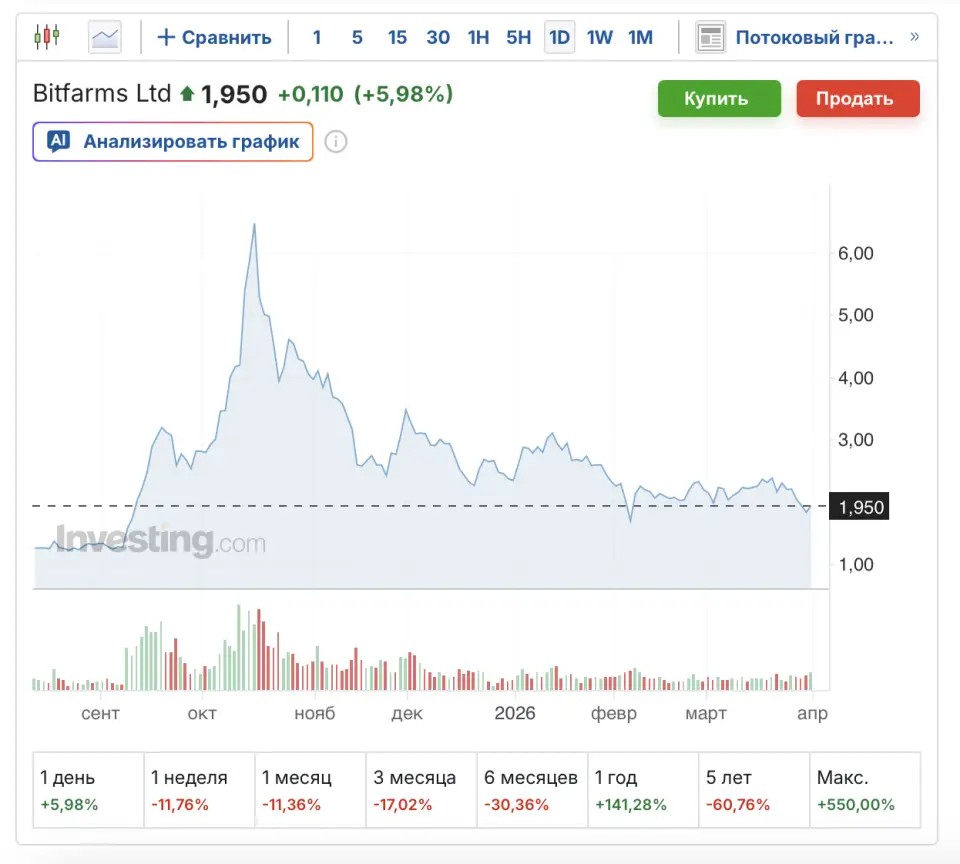The image size is (960, 864).
Task: Click the 2026 date axis label
Action: pyautogui.click(x=515, y=713)
